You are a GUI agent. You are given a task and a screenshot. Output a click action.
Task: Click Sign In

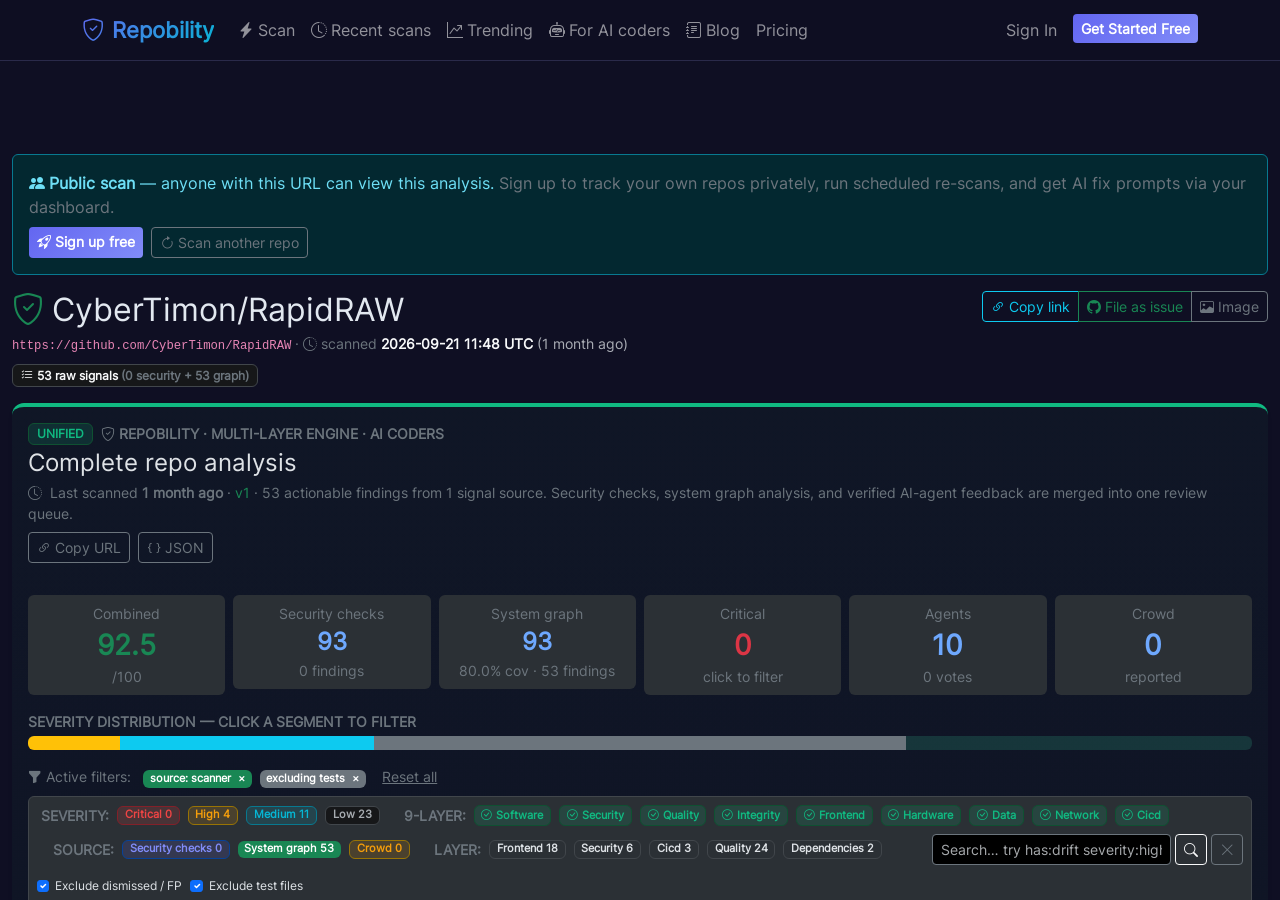coord(1031,30)
